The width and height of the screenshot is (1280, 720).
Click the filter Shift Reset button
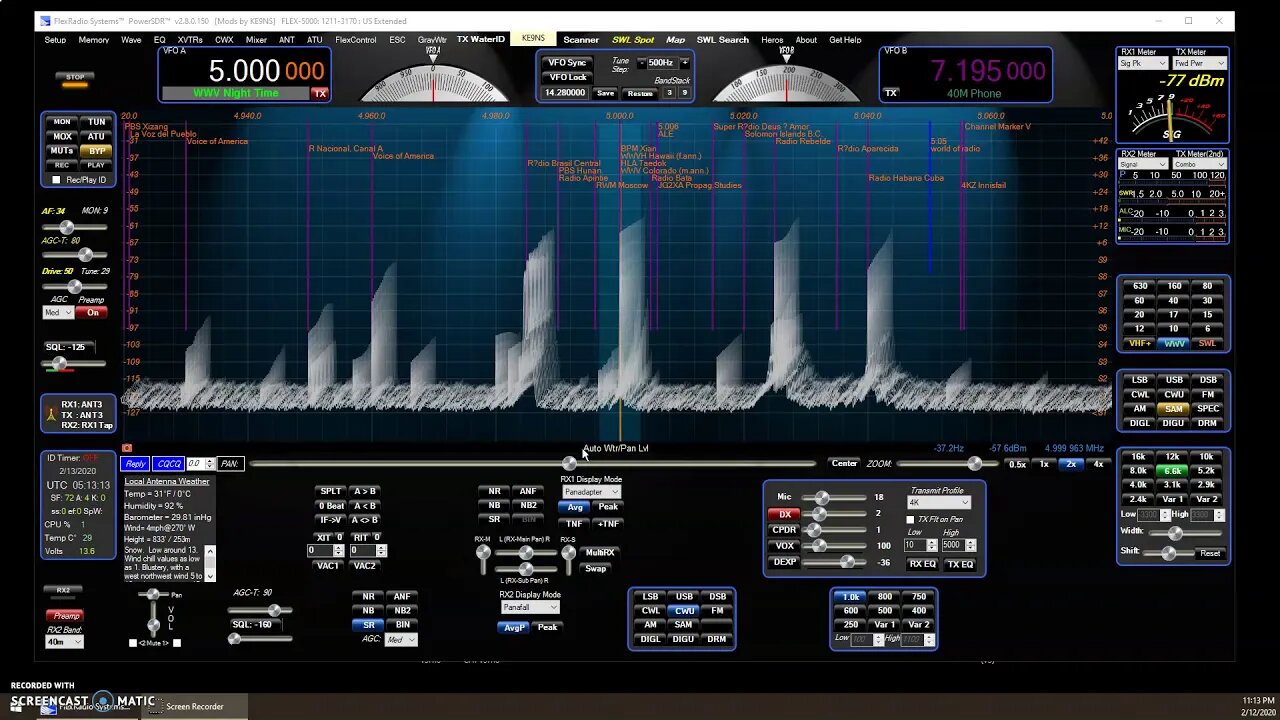pyautogui.click(x=1210, y=553)
